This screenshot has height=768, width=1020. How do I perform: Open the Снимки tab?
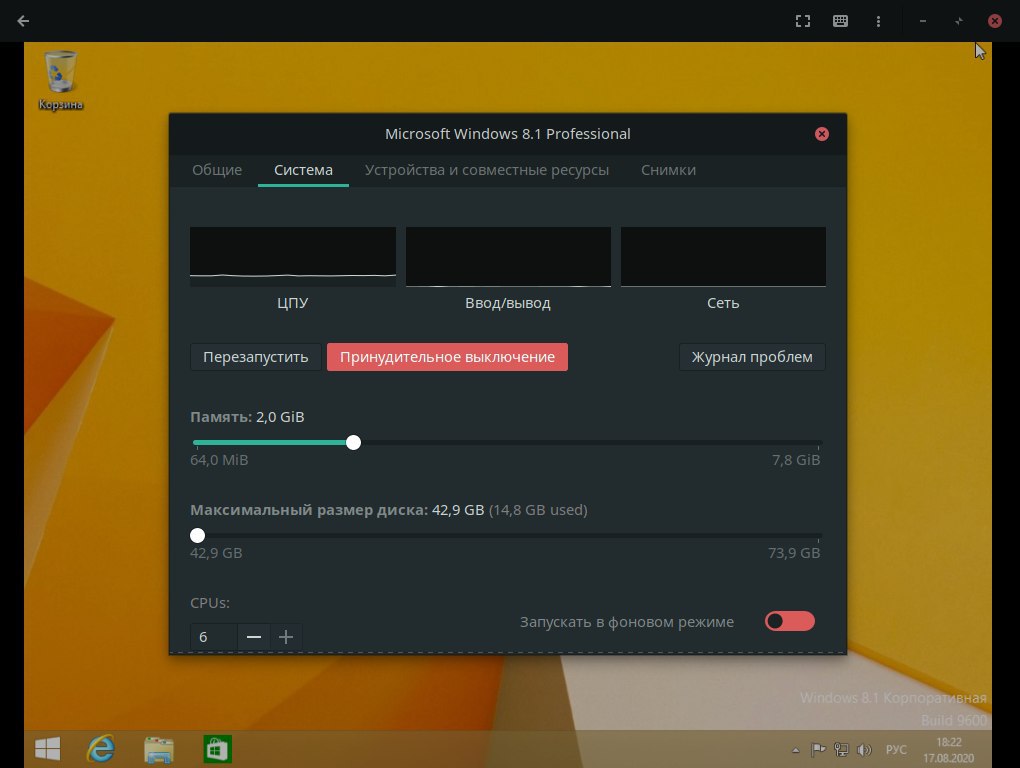click(x=668, y=170)
